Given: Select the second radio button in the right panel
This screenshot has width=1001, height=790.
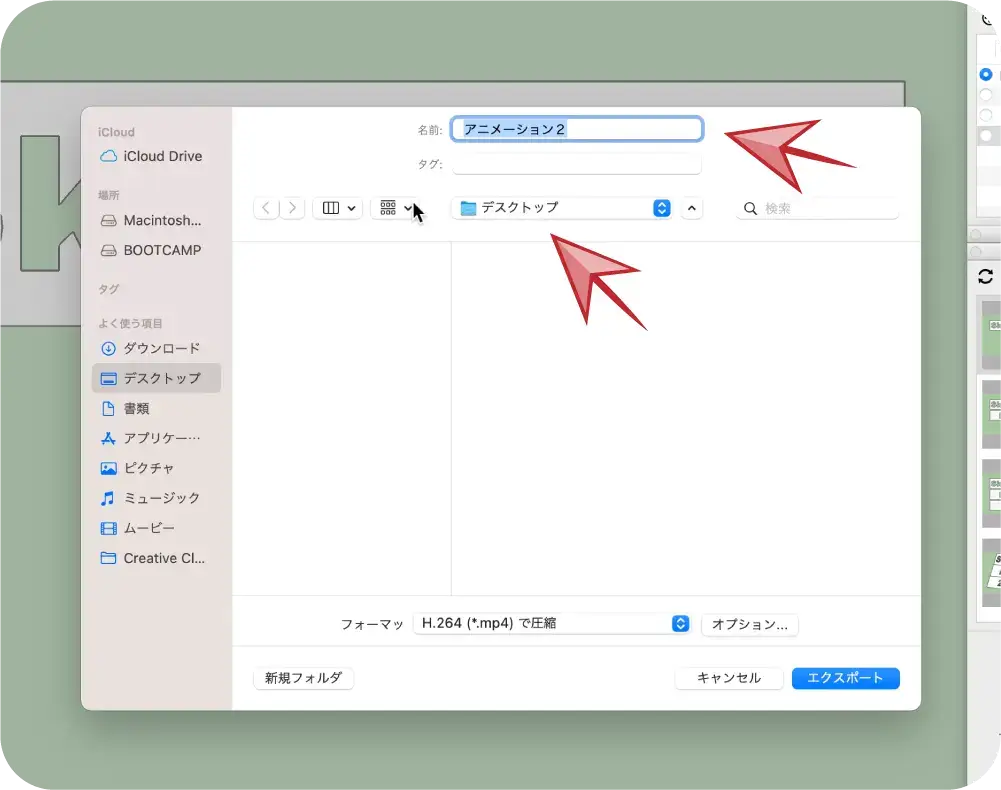Looking at the screenshot, I should click(986, 95).
